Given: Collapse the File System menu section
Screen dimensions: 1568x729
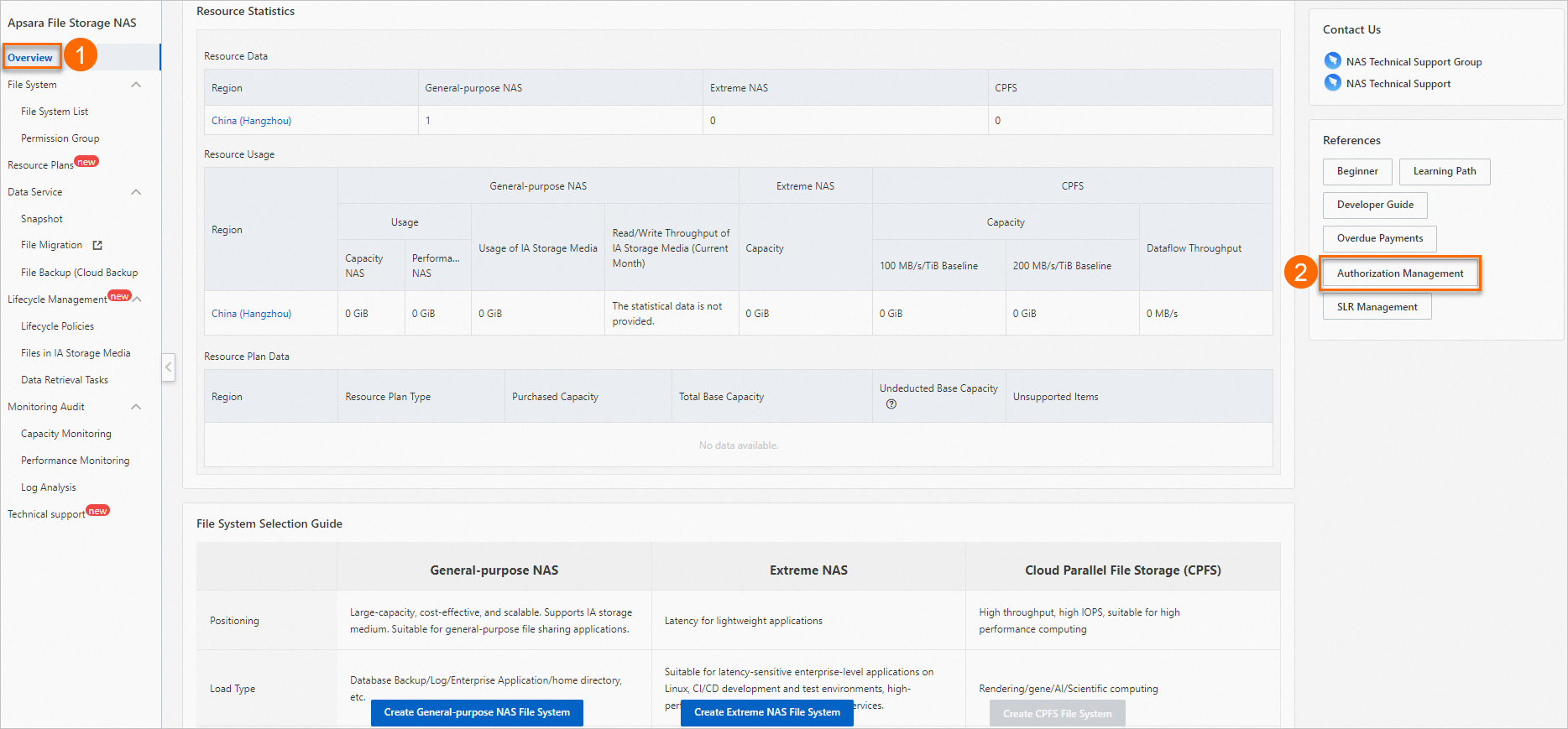Looking at the screenshot, I should pyautogui.click(x=136, y=85).
